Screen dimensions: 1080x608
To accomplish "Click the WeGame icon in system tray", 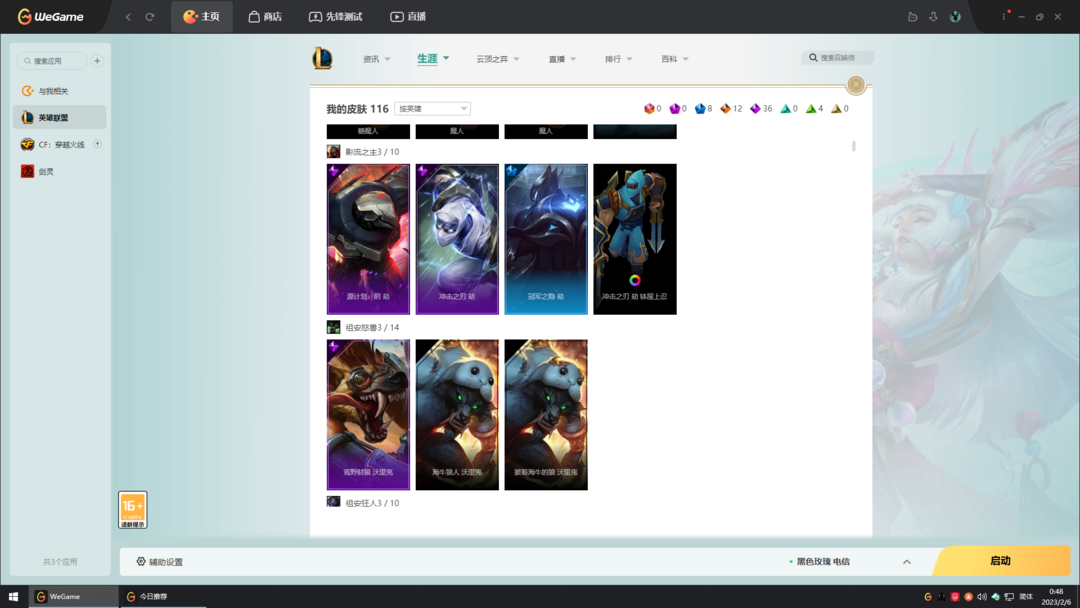I will pyautogui.click(x=928, y=596).
